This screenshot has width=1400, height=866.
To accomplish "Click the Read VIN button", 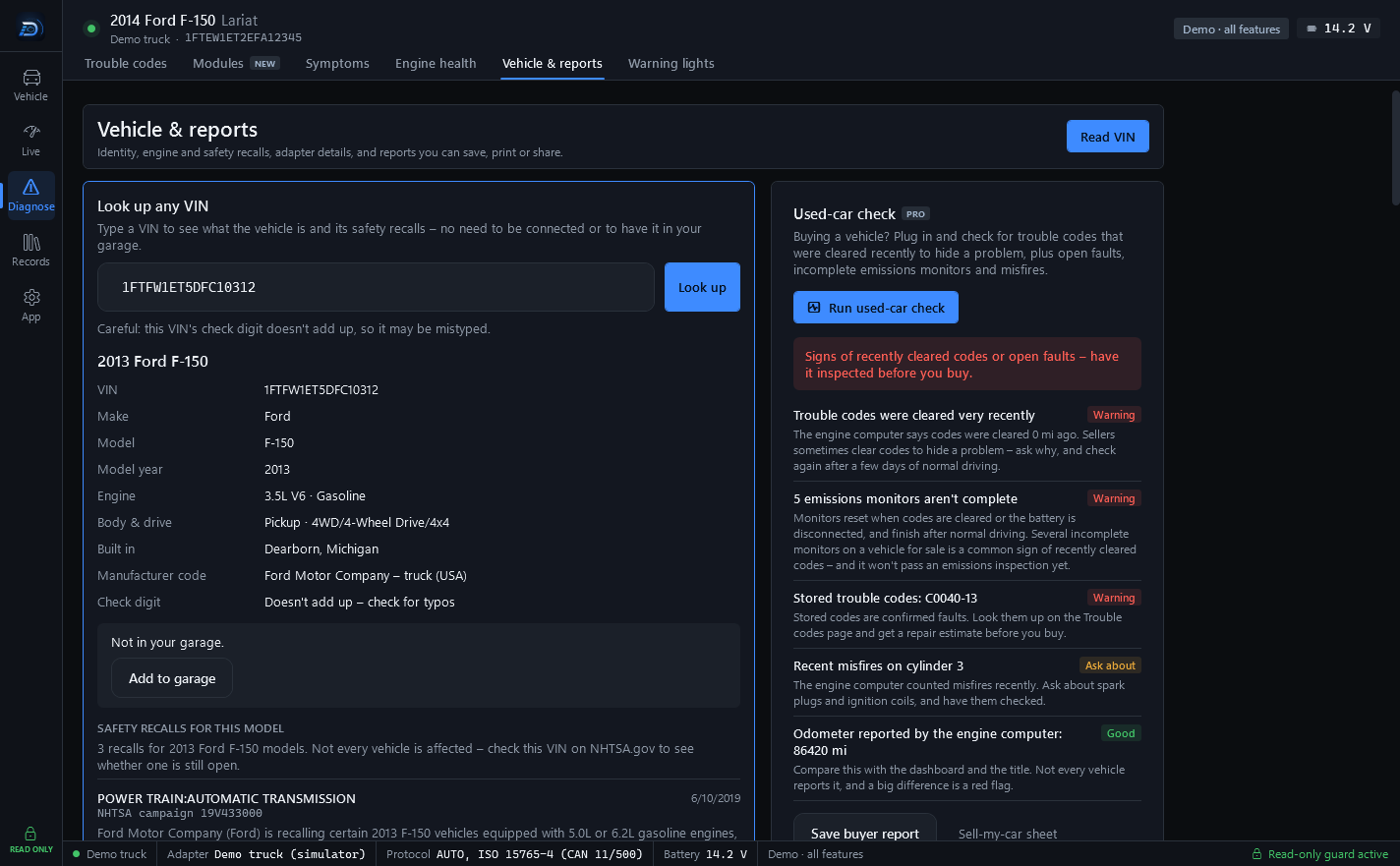I will click(1108, 137).
